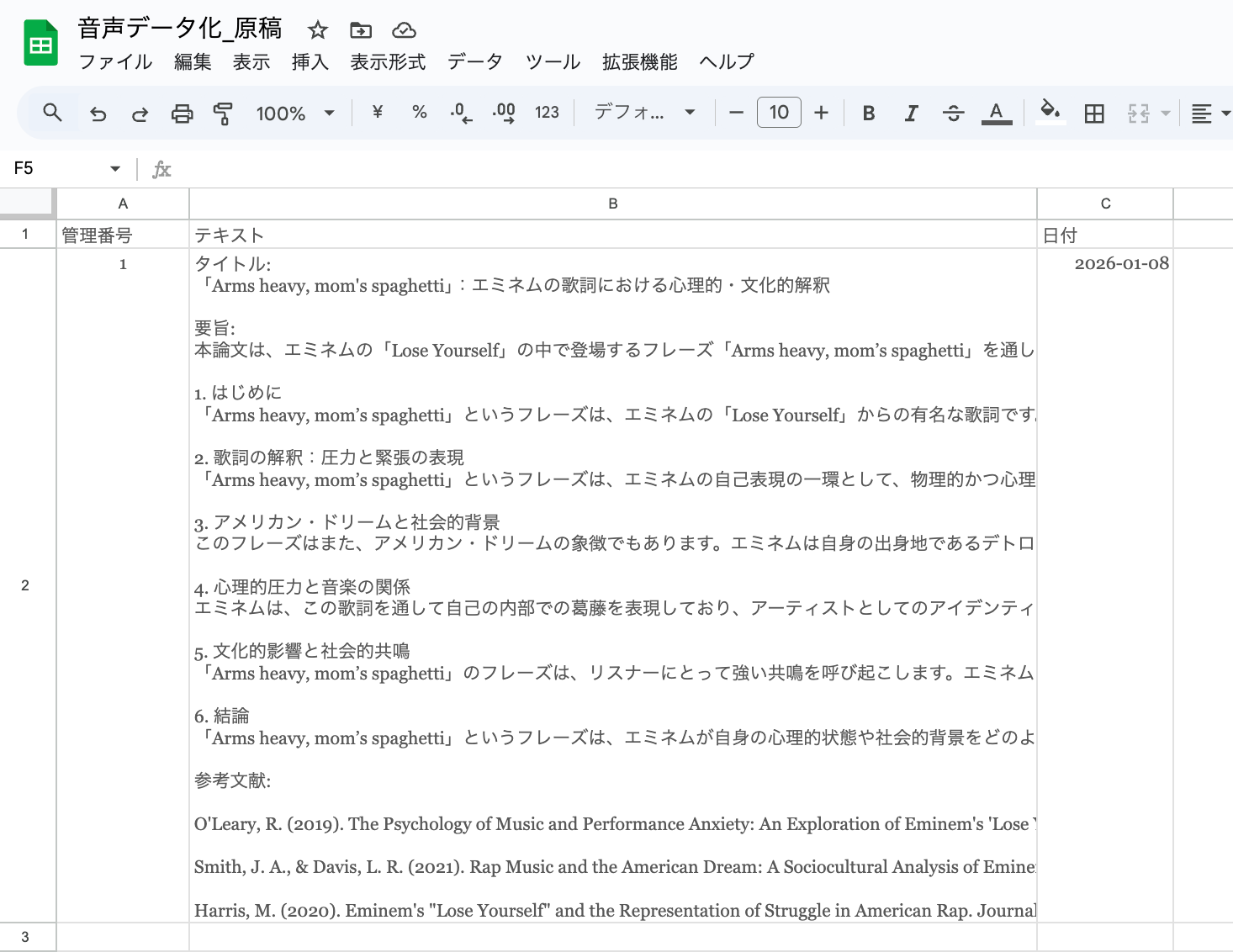Click the font size field showing 10

779,113
